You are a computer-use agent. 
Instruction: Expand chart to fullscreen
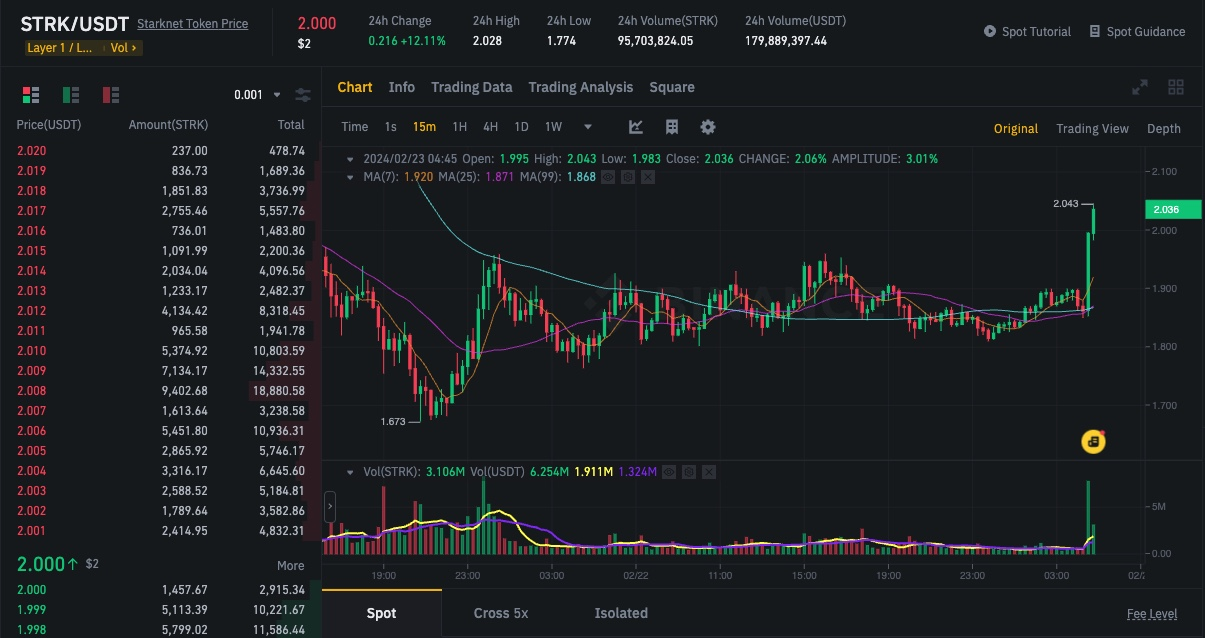(x=1139, y=87)
